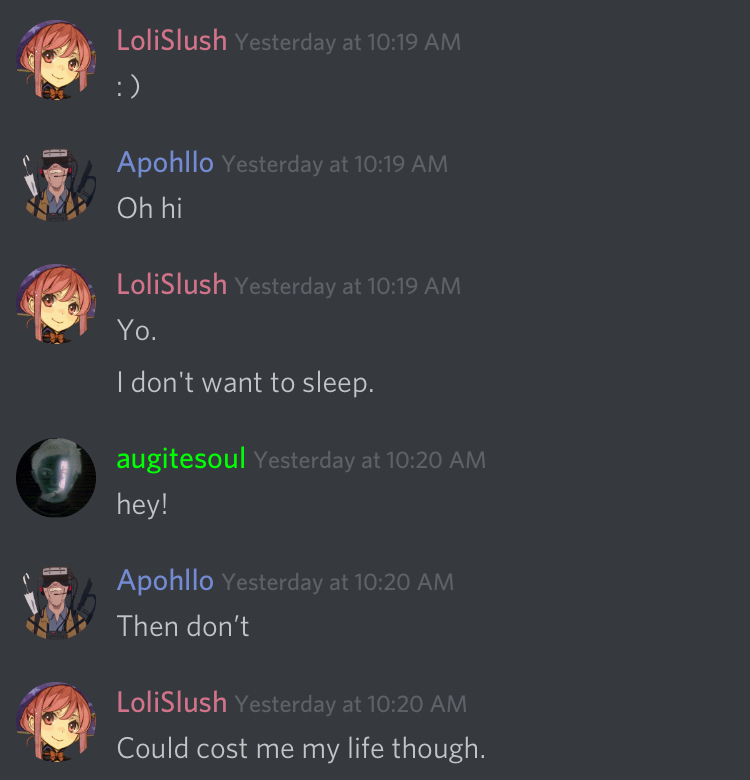
Task: Select the "Oh hi" message
Action: 149,208
